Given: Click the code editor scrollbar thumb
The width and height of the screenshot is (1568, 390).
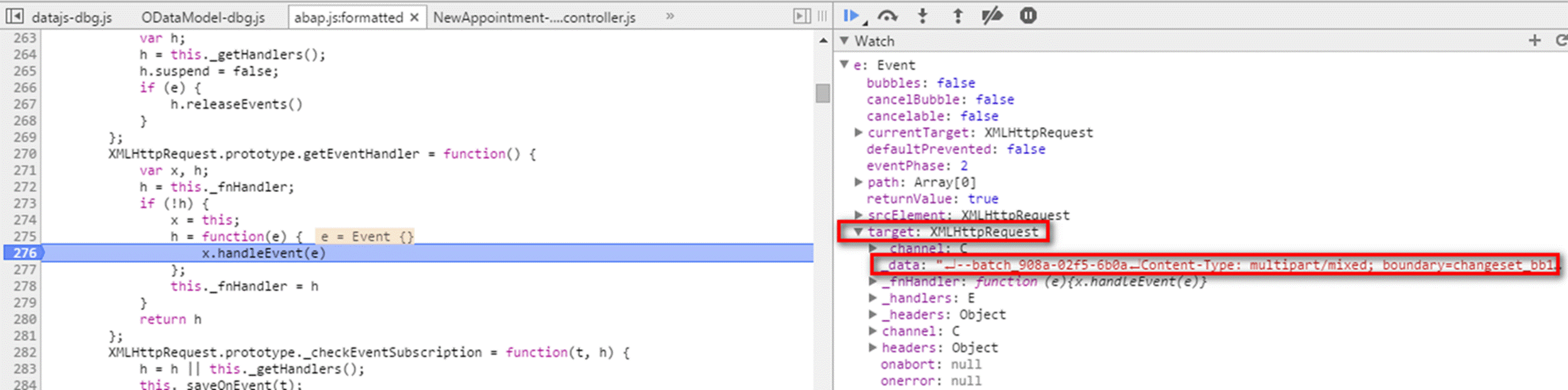Looking at the screenshot, I should click(x=822, y=93).
